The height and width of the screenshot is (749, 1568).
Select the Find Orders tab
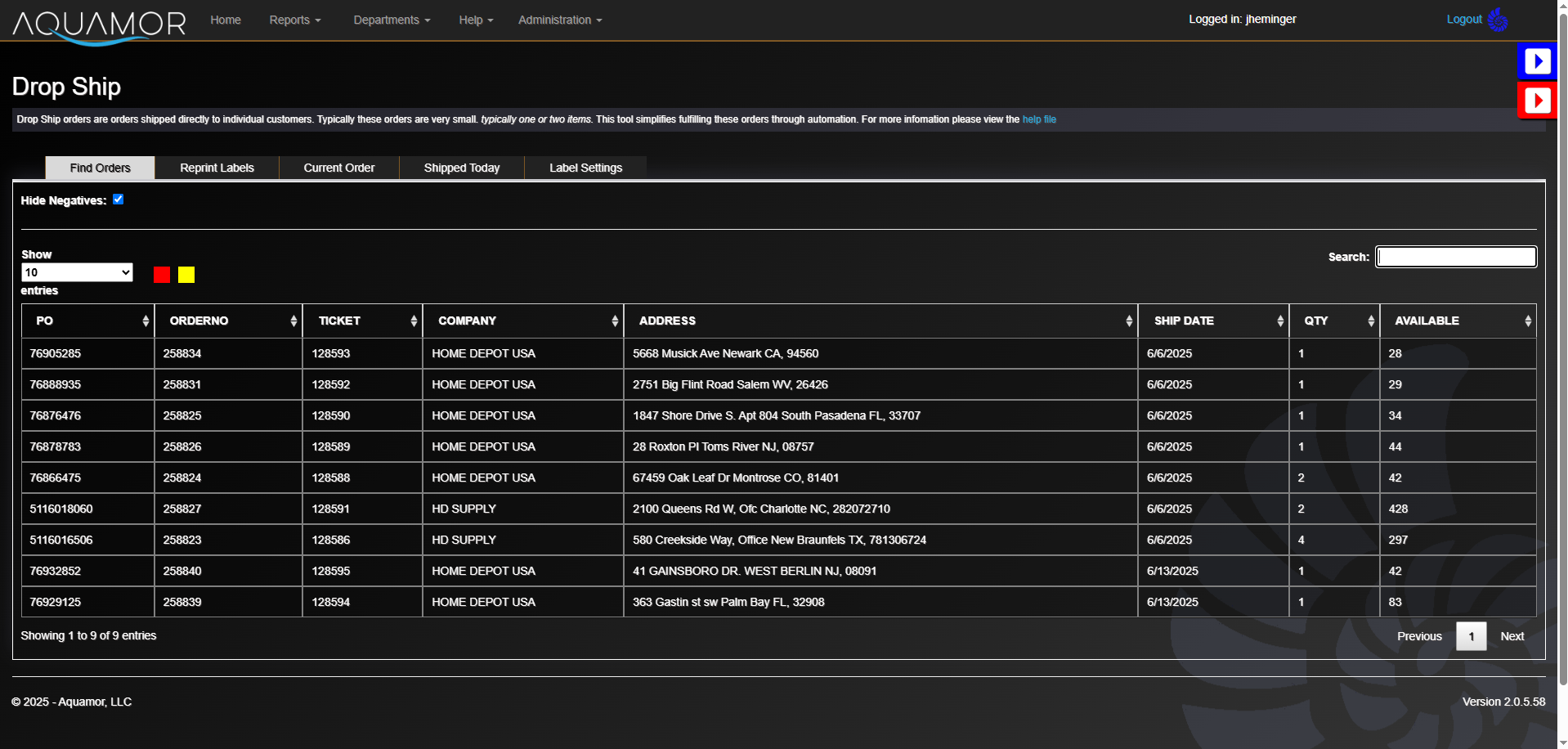point(100,168)
